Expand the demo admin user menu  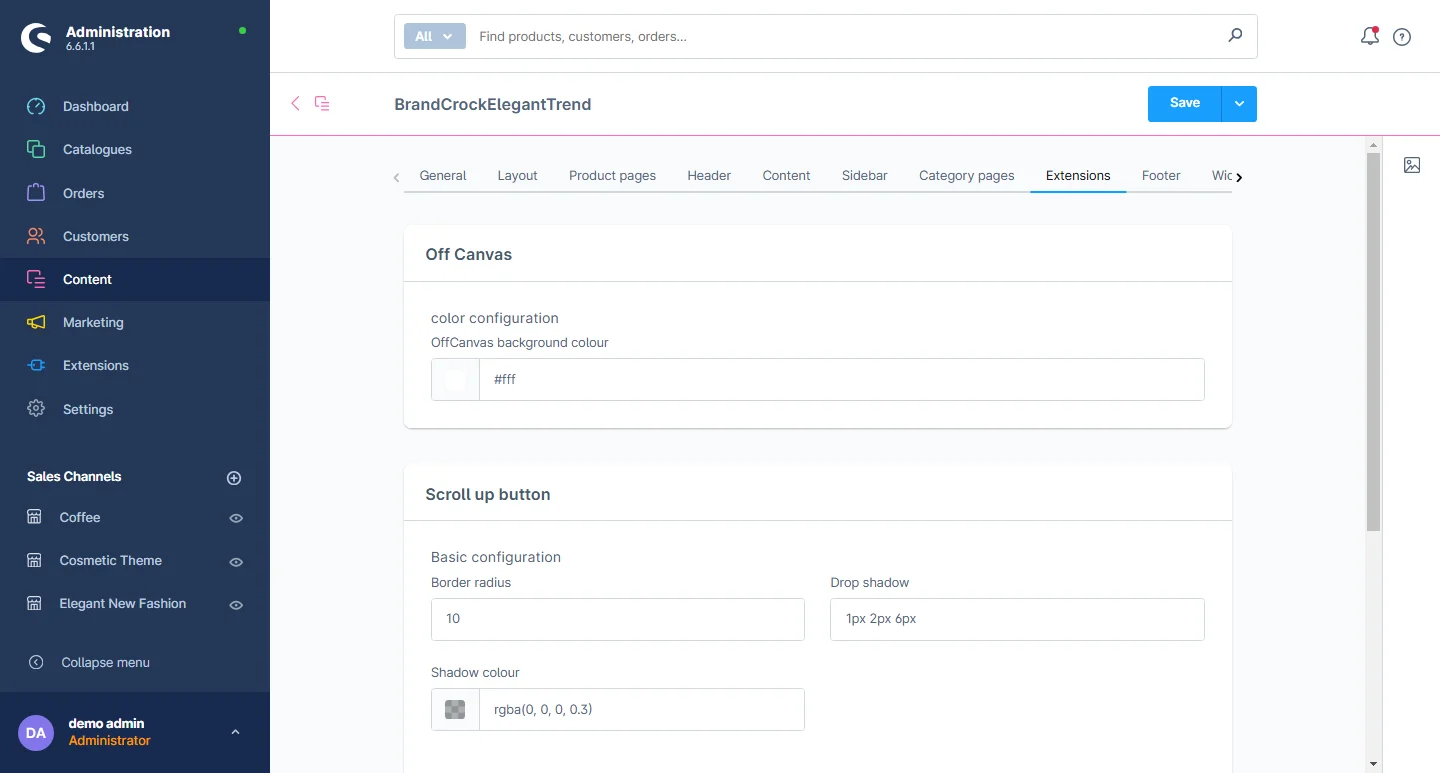click(x=235, y=732)
